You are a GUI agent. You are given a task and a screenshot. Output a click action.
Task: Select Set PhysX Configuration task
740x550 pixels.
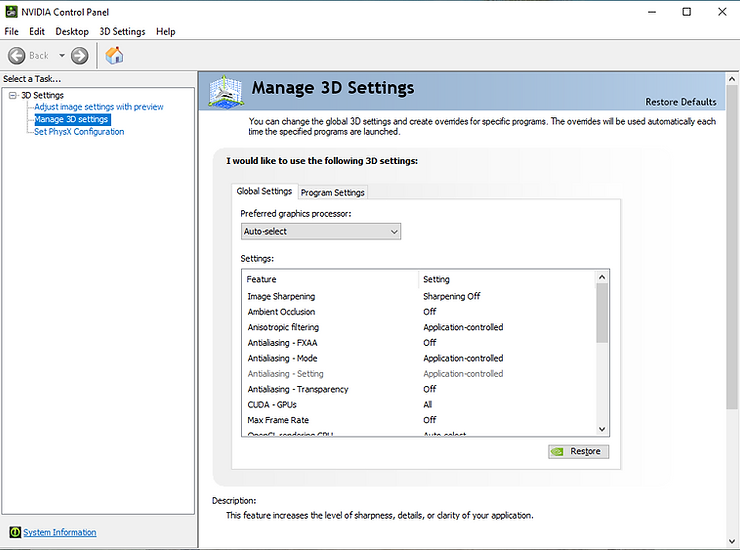79,132
